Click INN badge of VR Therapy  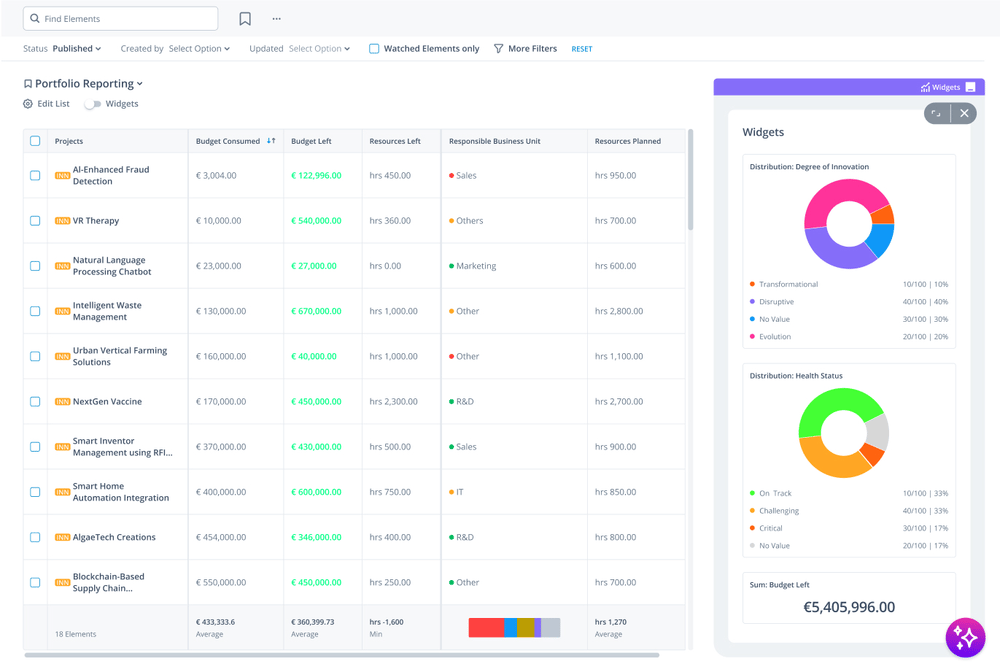click(62, 221)
